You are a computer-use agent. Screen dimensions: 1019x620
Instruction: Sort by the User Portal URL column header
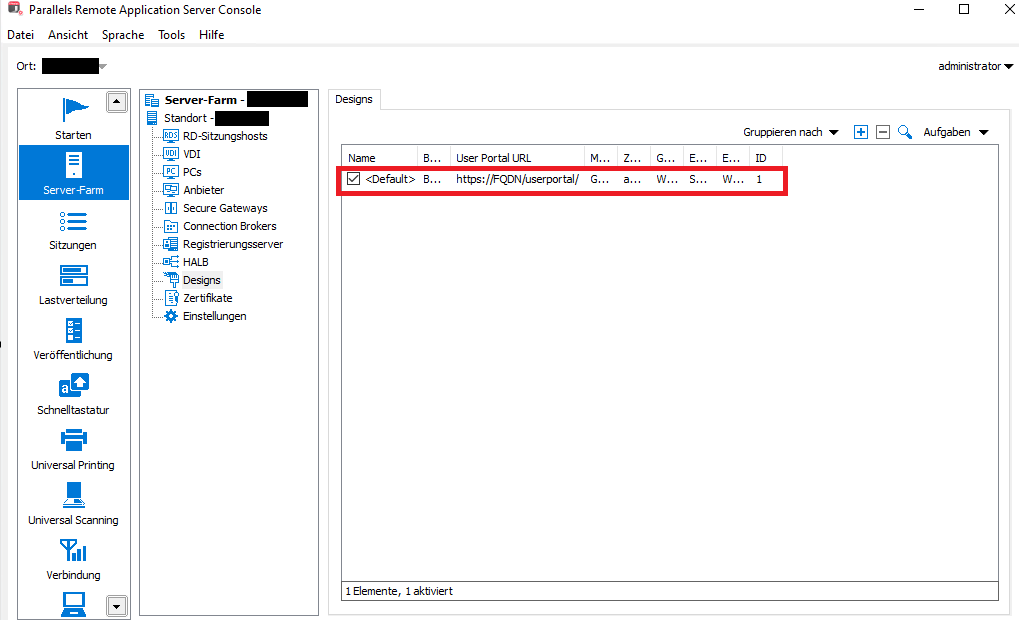[517, 158]
